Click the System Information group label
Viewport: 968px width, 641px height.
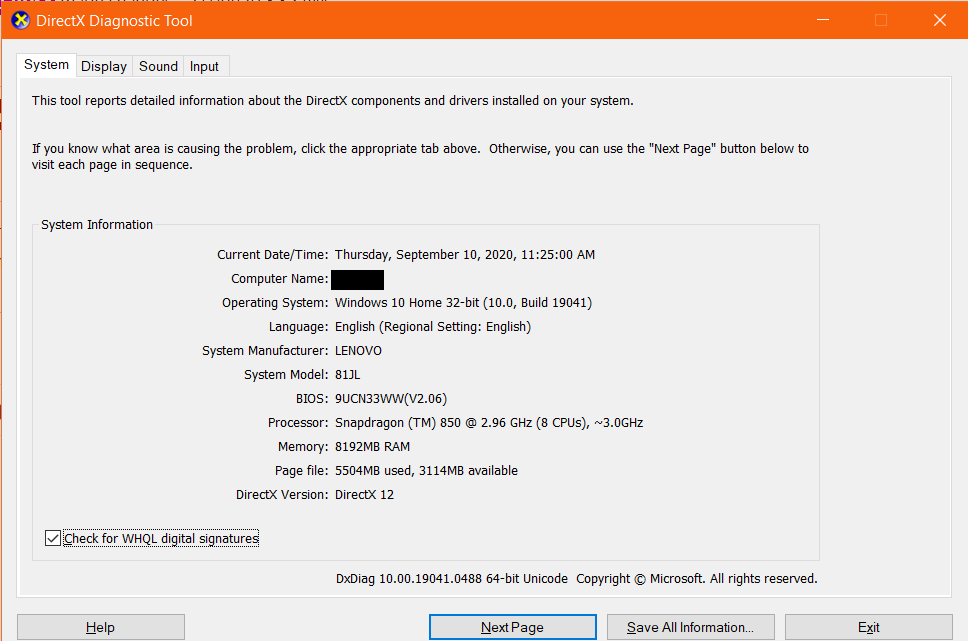(x=97, y=225)
